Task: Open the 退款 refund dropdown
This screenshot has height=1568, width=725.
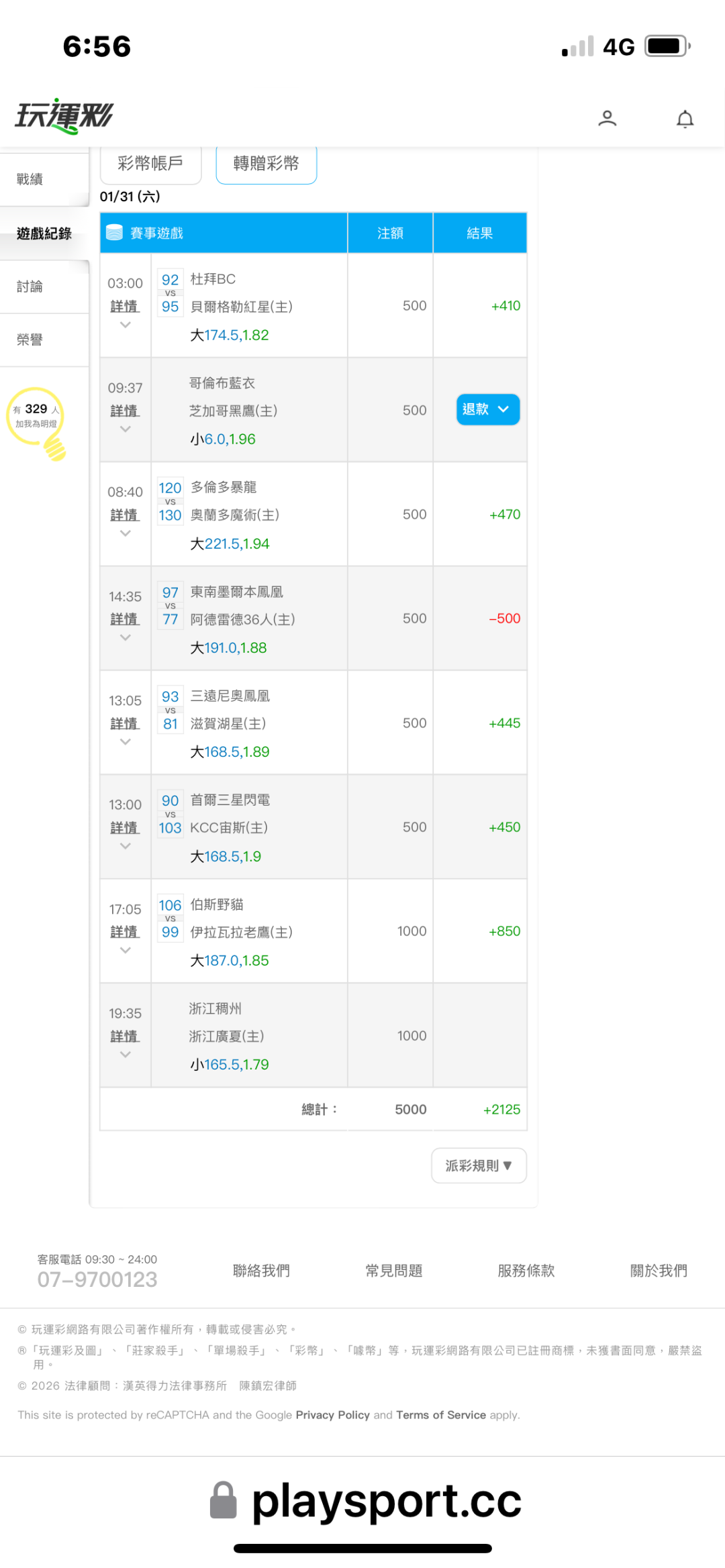Action: (x=487, y=409)
